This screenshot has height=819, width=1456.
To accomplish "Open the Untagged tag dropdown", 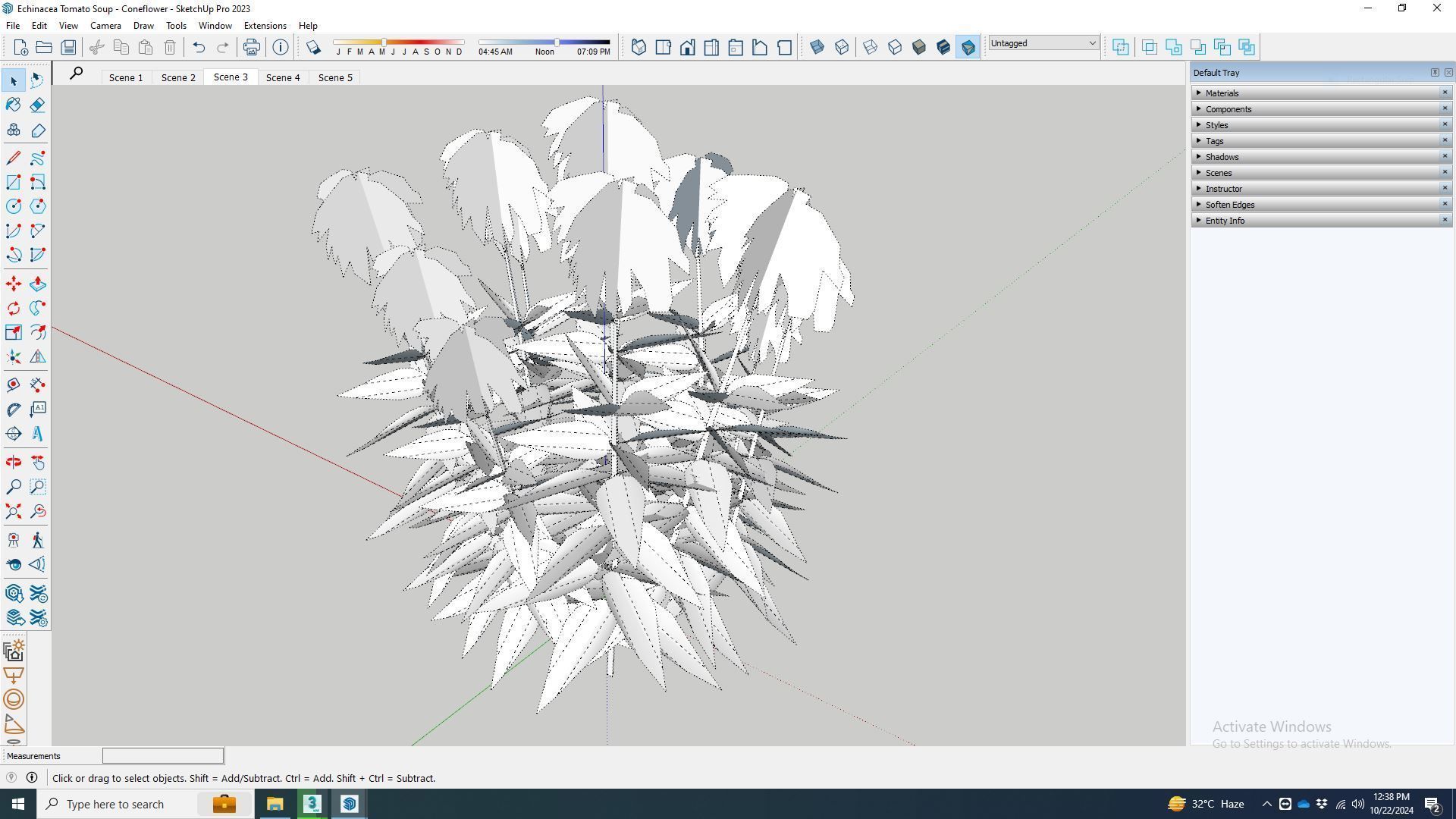I will coord(1043,43).
